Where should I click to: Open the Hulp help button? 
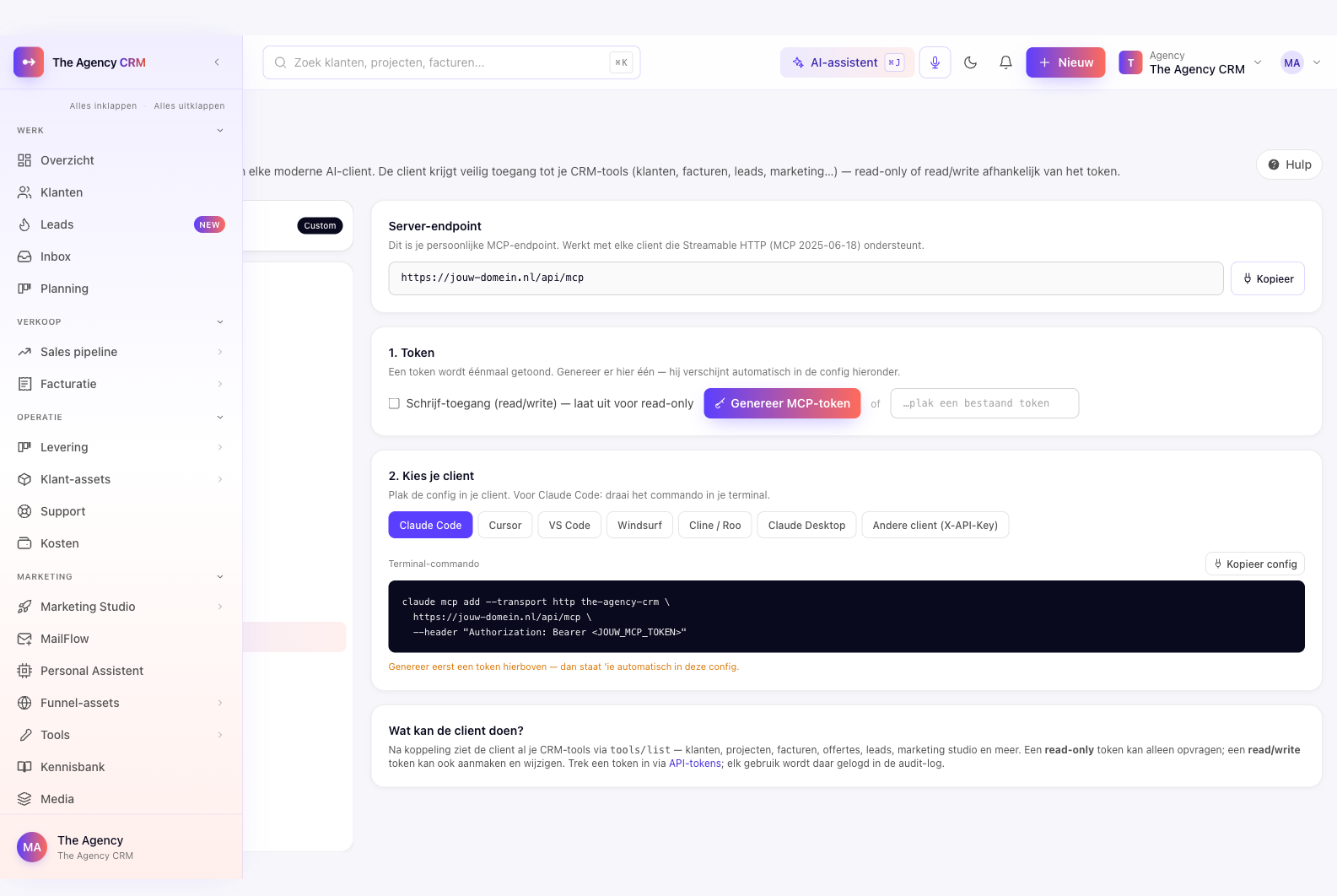click(1289, 165)
